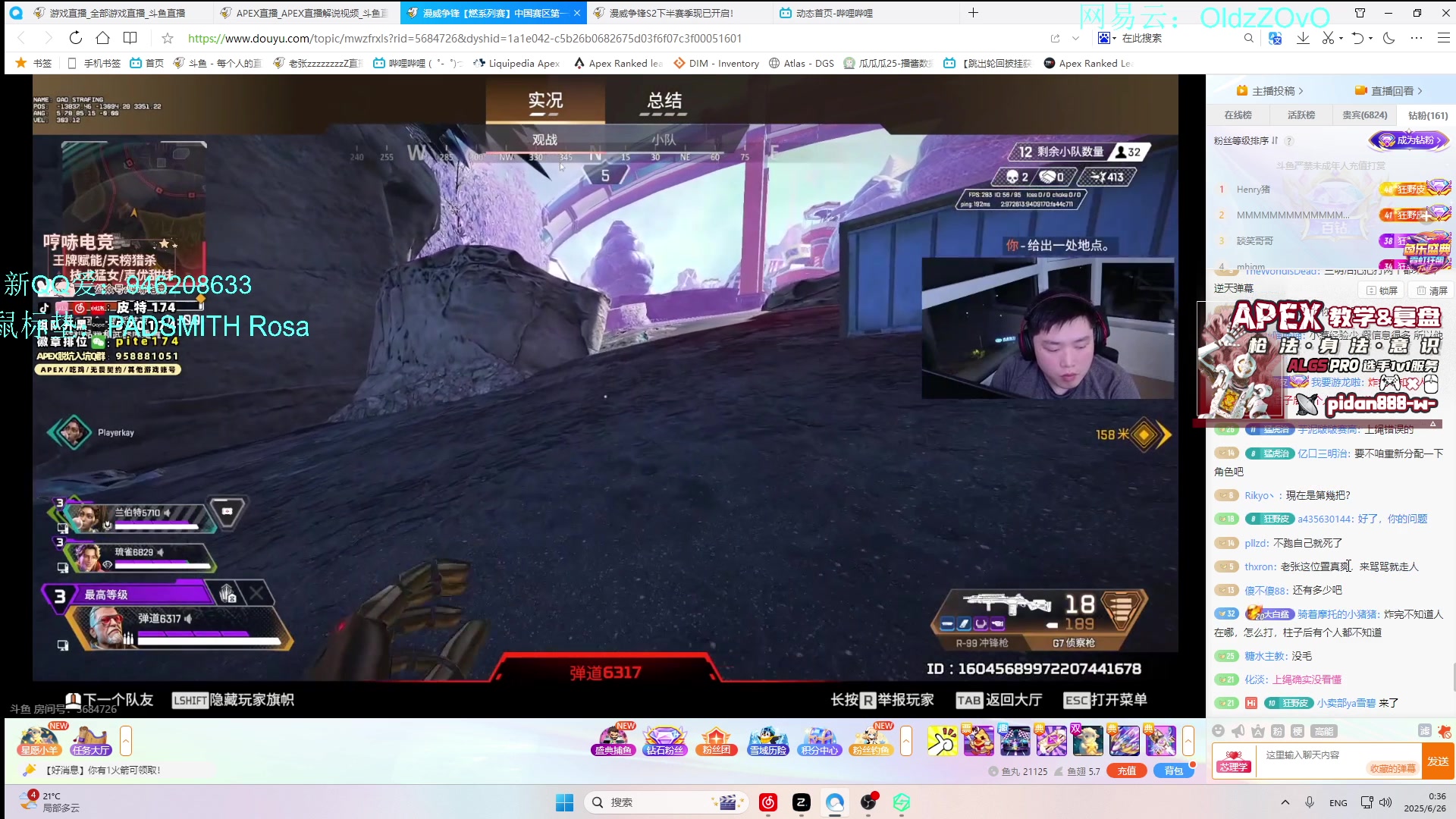This screenshot has width=1456, height=819.
Task: Click the Windows taskbar search box
Action: click(667, 802)
